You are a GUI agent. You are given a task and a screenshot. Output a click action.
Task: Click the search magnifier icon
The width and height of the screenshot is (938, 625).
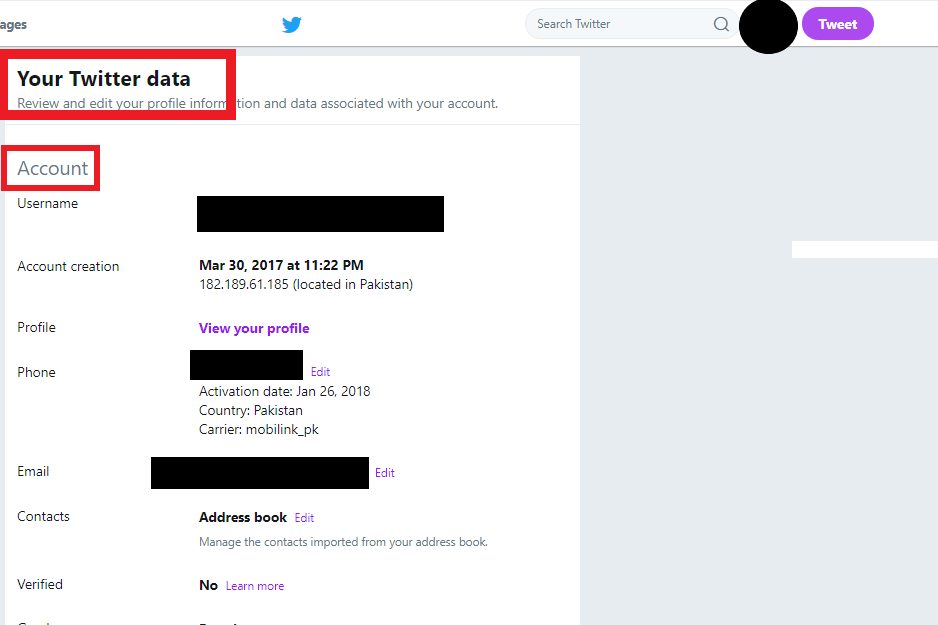(721, 25)
